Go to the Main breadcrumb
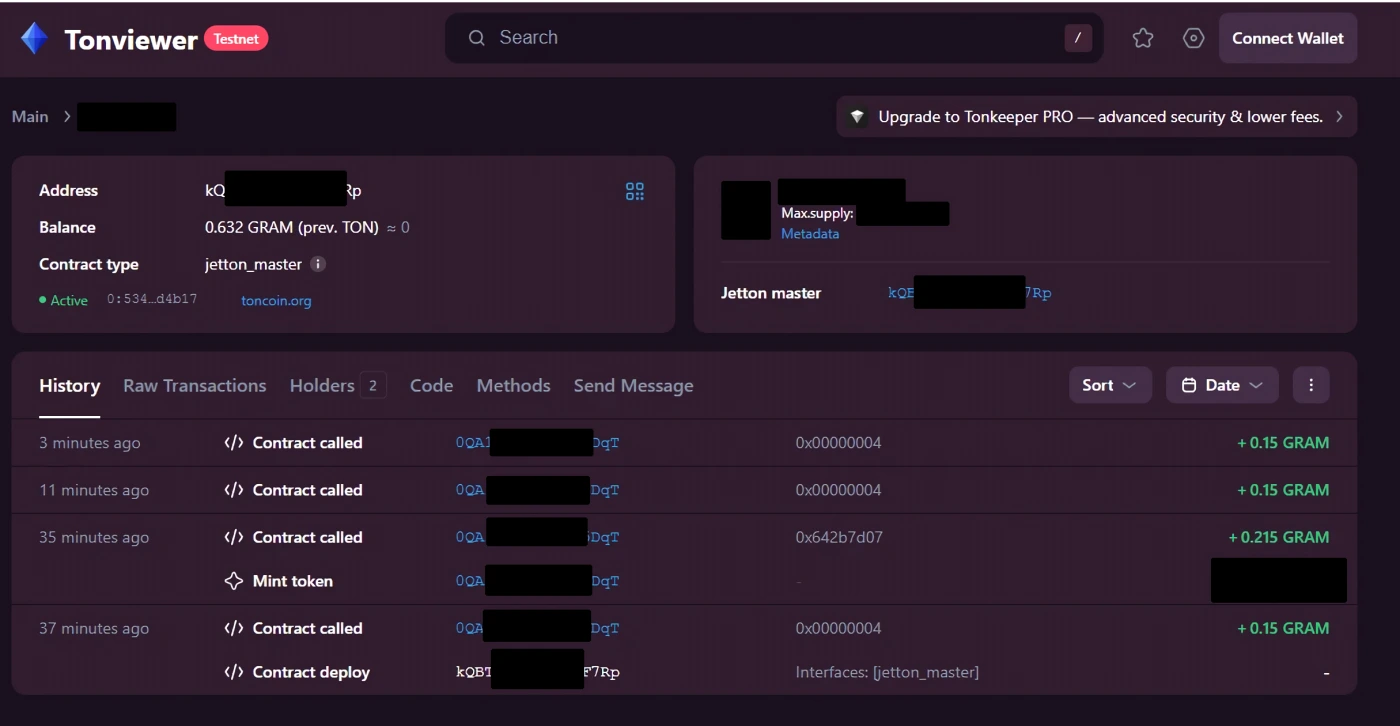 30,117
